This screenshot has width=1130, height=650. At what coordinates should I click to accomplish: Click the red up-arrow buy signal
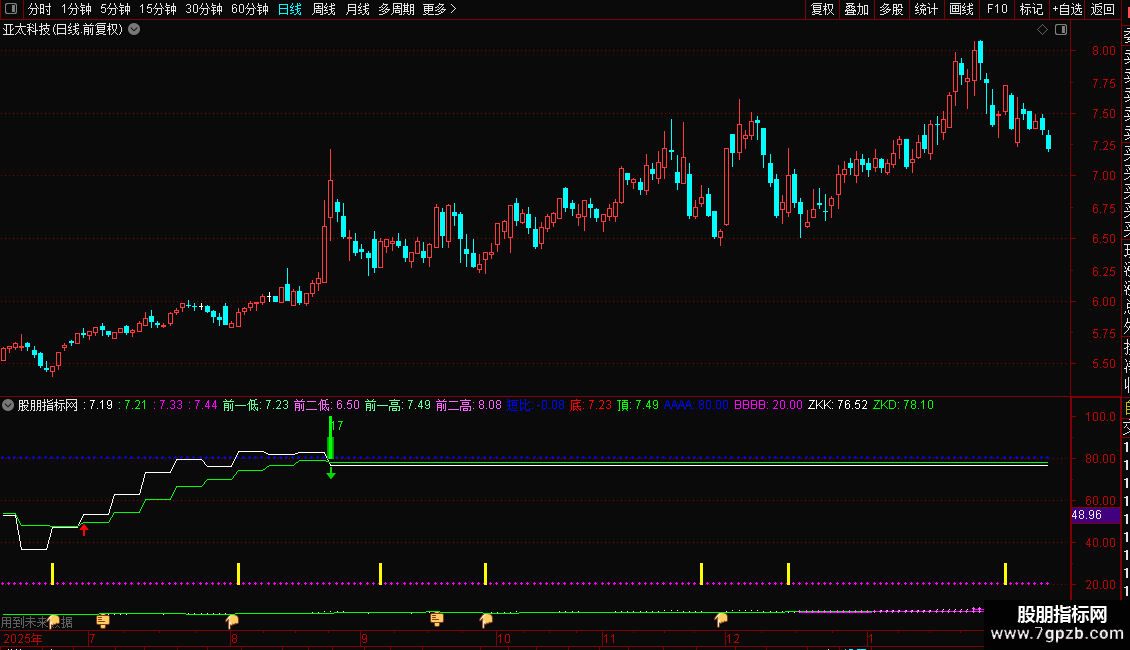coord(84,530)
